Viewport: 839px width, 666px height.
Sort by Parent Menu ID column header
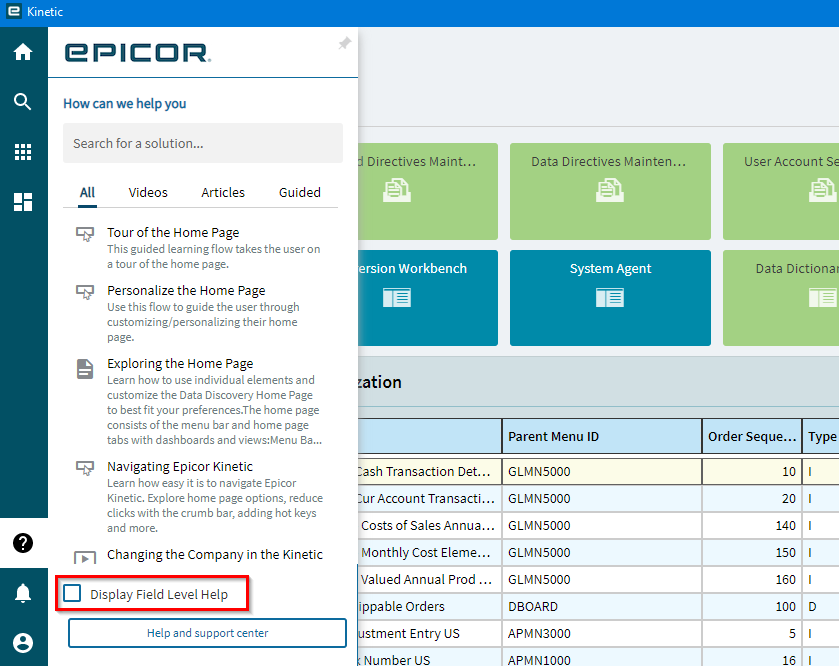point(601,437)
